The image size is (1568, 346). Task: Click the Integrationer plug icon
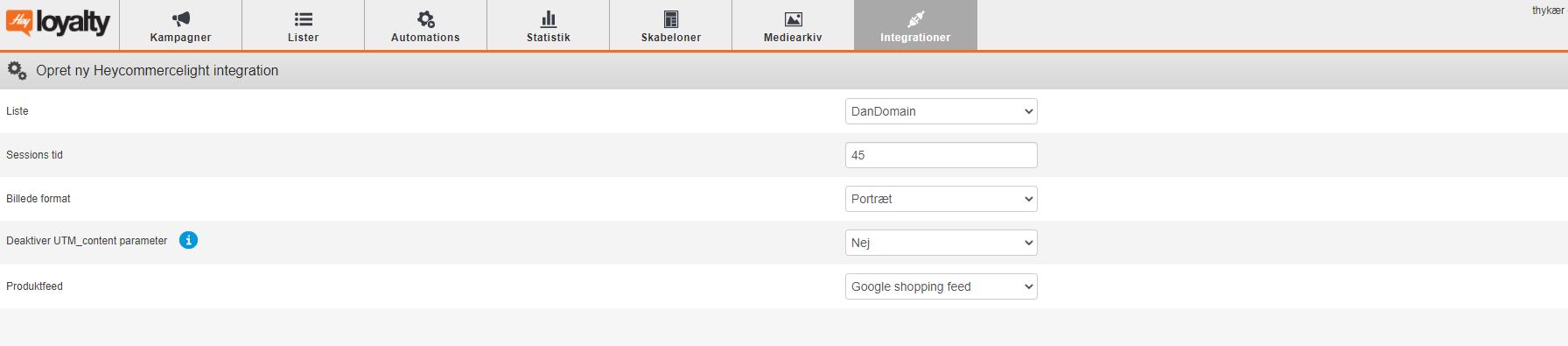click(x=916, y=19)
